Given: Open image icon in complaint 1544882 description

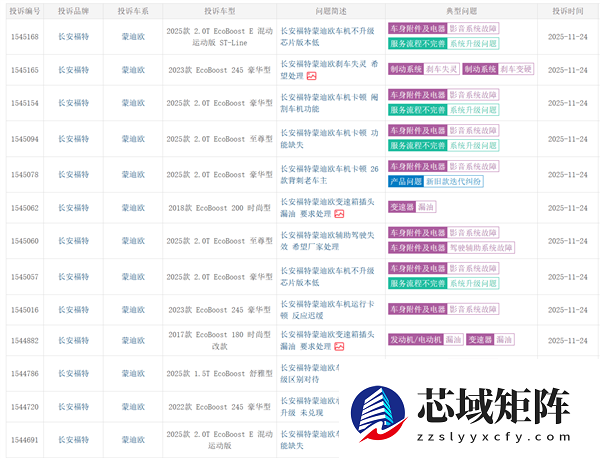Looking at the screenshot, I should click(x=339, y=347).
